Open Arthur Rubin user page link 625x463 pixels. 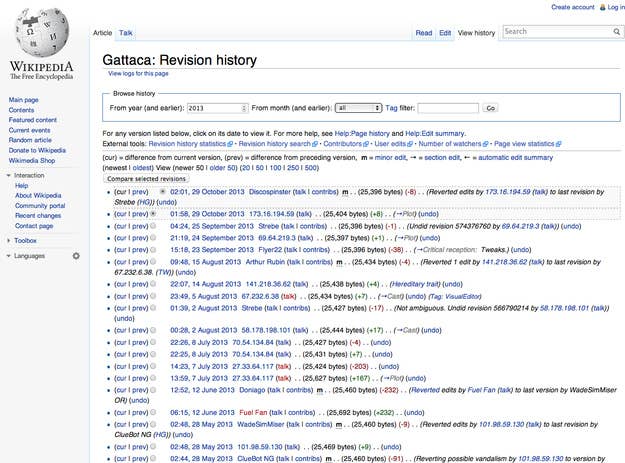265,262
